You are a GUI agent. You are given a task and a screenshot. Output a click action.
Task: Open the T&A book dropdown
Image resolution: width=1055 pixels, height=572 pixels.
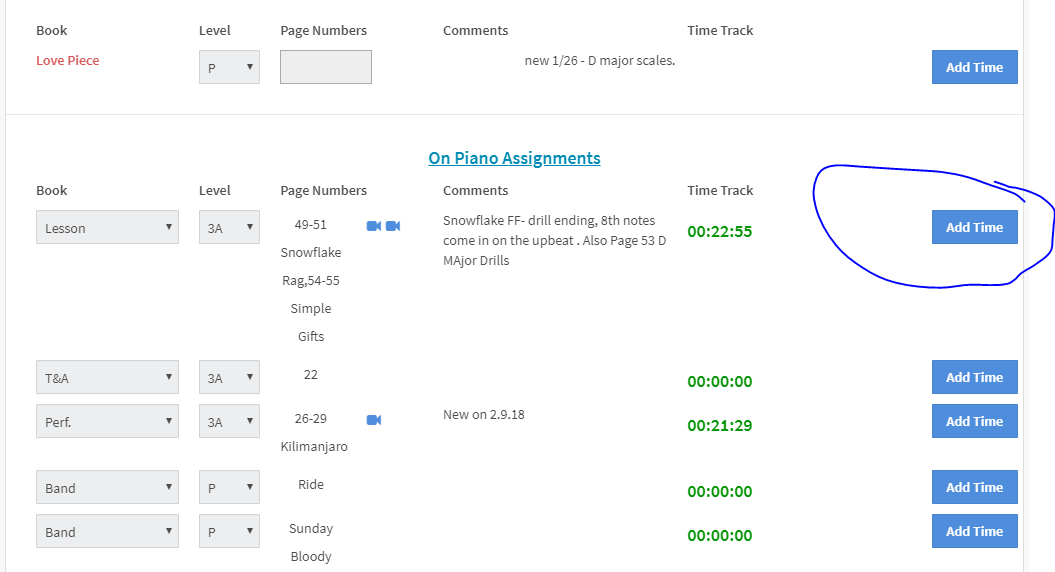(x=108, y=377)
